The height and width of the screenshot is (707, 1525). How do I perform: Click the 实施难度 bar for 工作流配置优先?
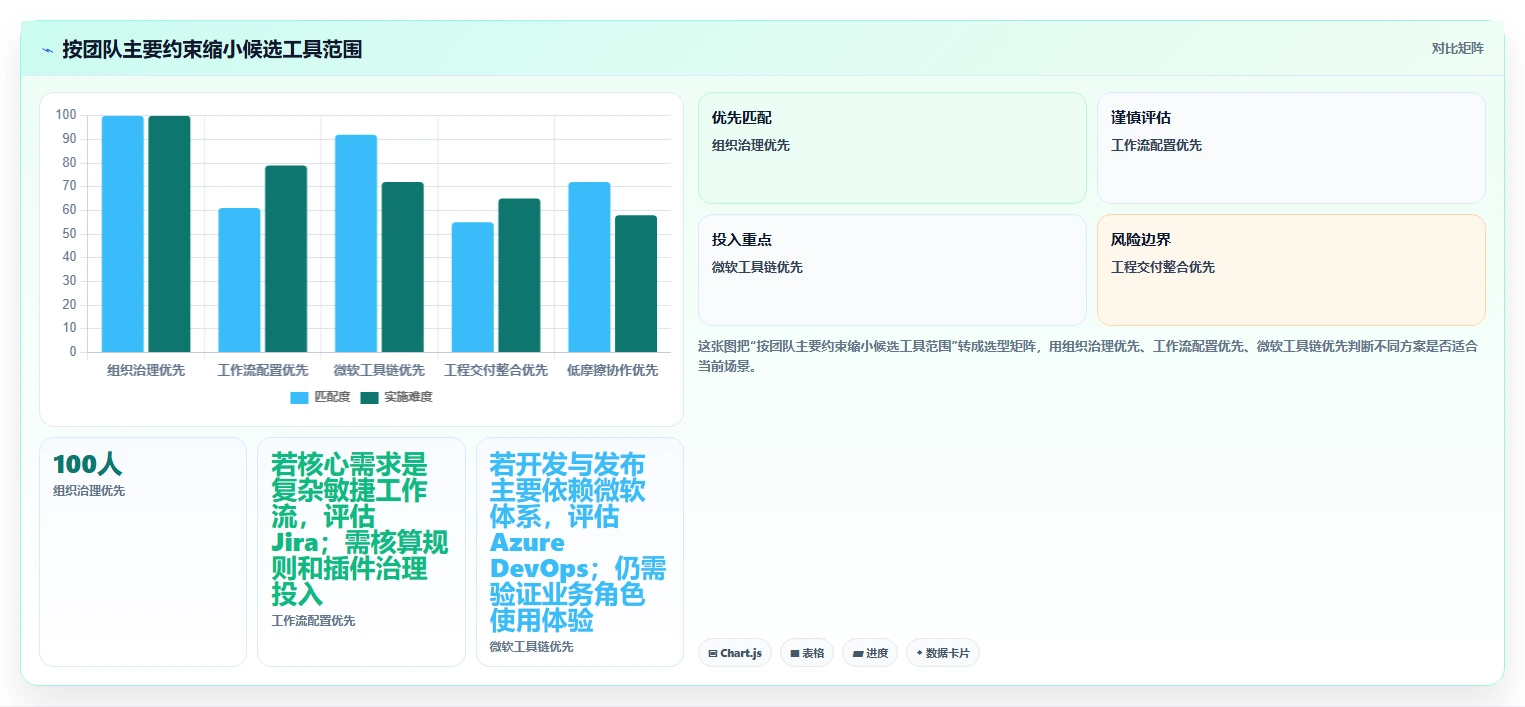pyautogui.click(x=286, y=259)
